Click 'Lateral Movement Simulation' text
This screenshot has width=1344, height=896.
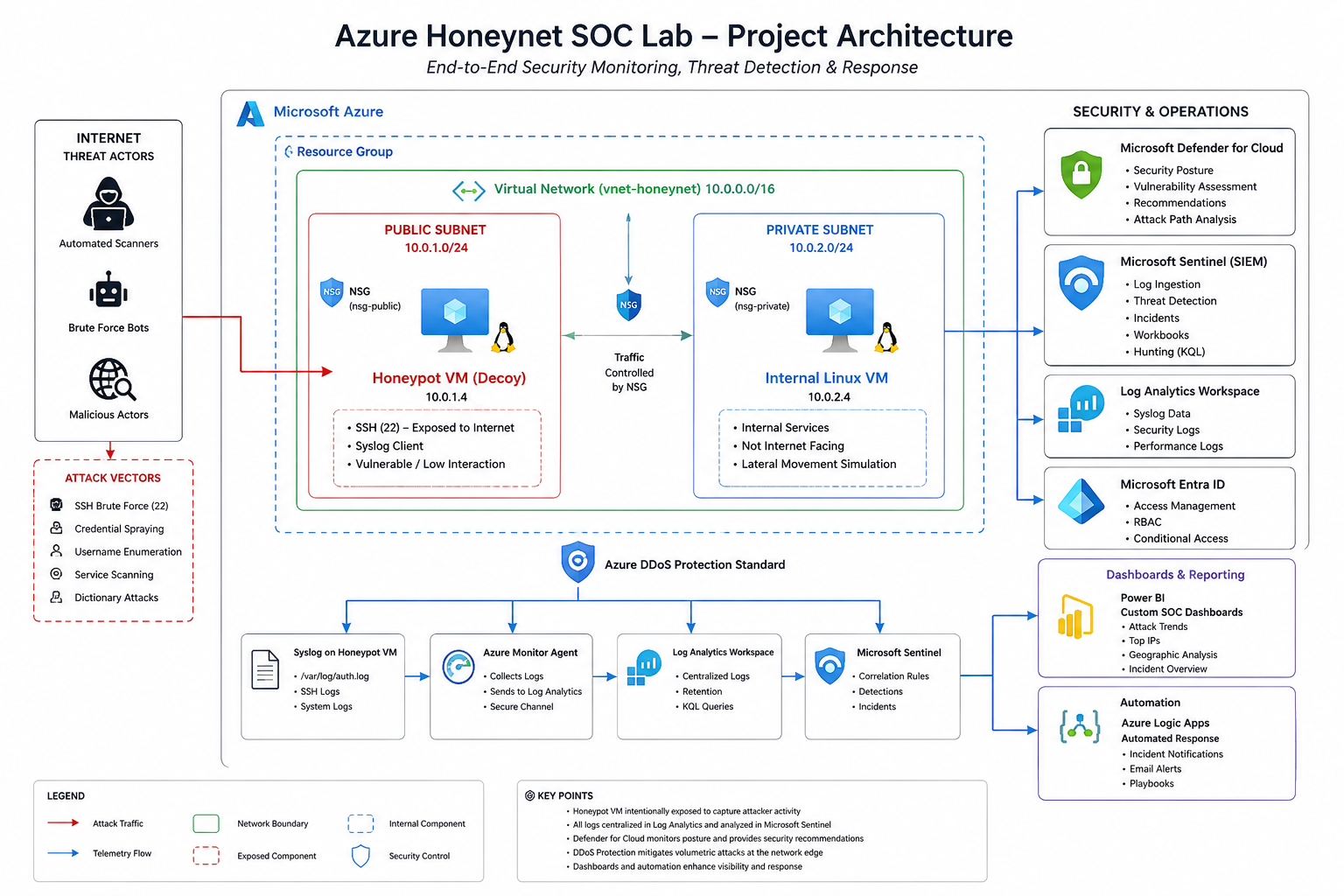click(x=819, y=464)
